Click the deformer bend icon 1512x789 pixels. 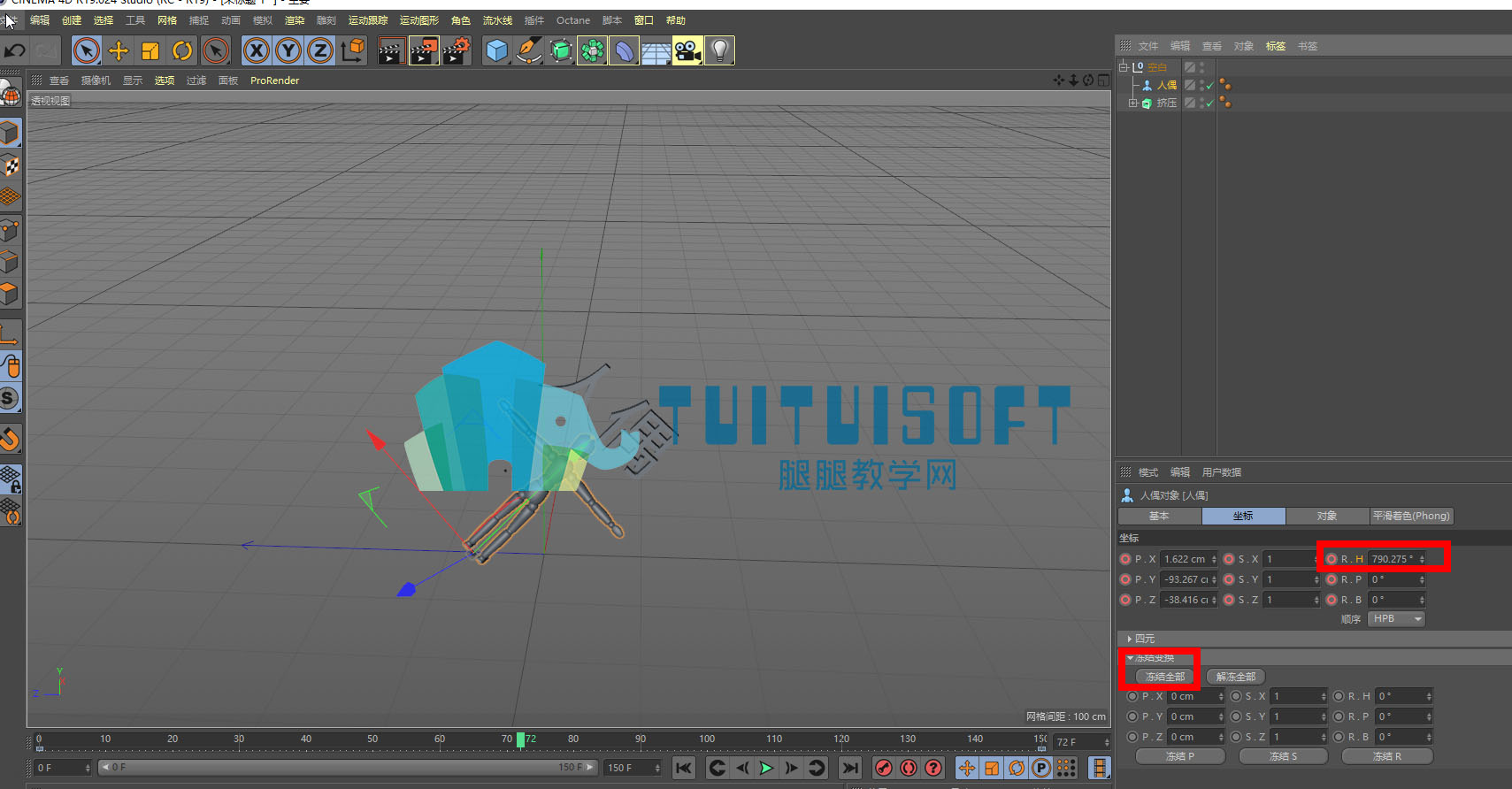624,51
